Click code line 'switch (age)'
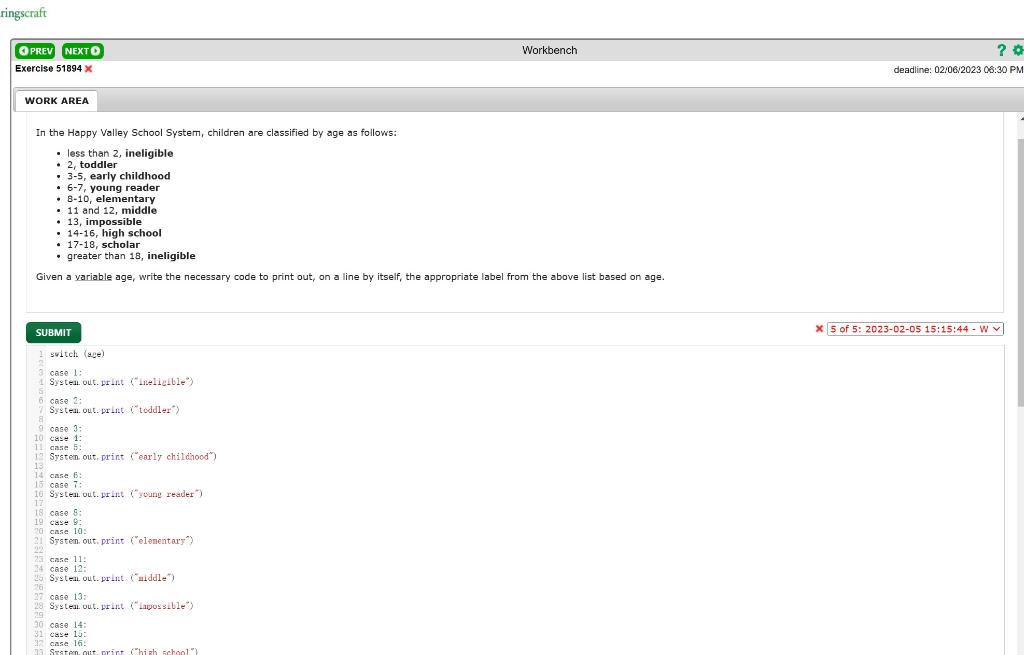1024x655 pixels. (x=77, y=354)
